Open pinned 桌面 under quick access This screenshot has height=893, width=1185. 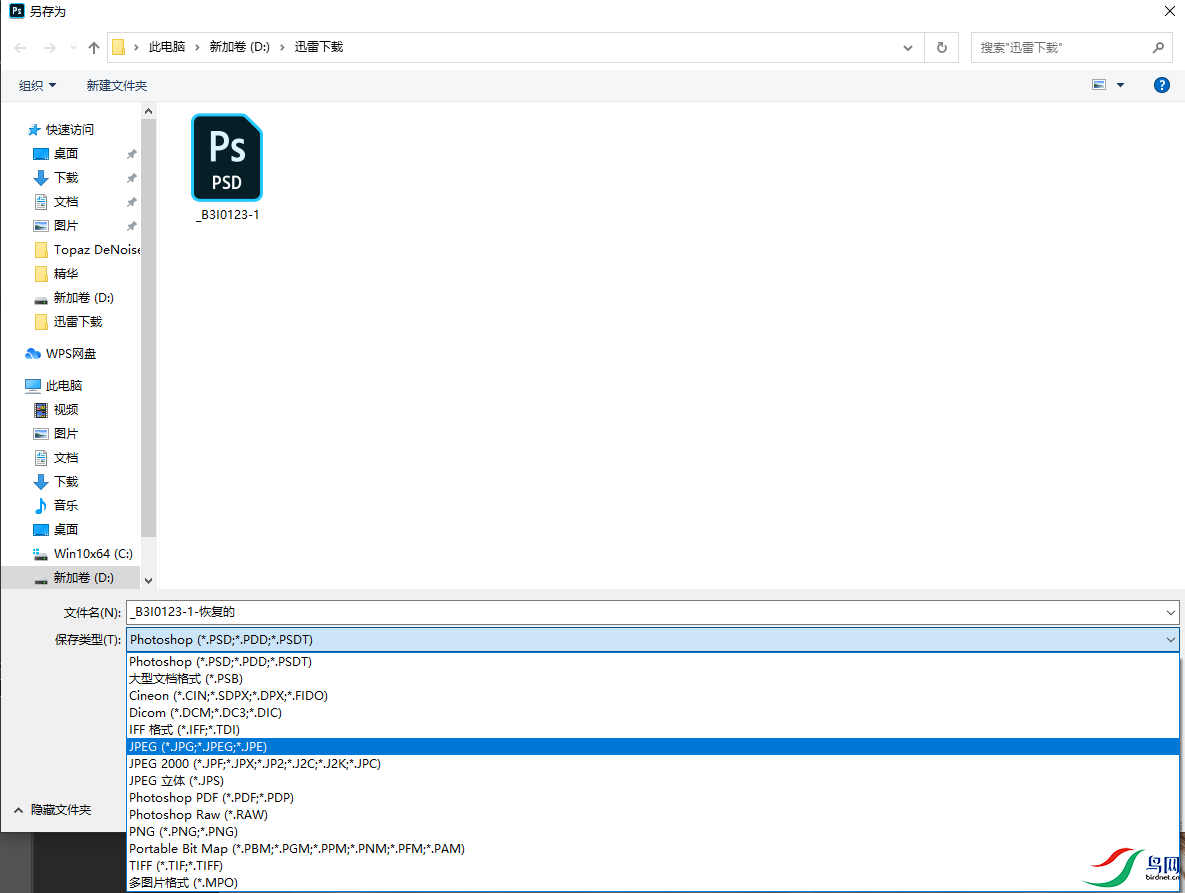click(66, 153)
